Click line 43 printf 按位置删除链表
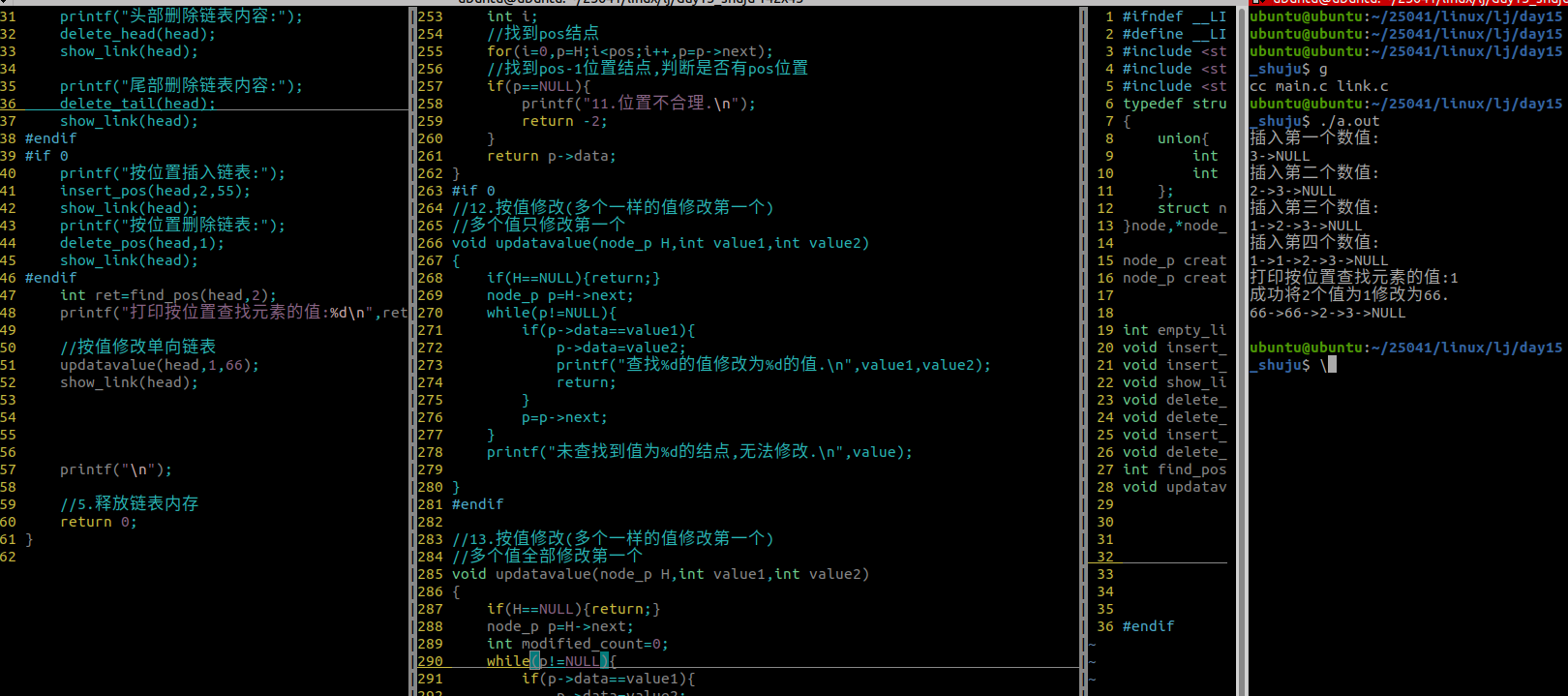 (172, 226)
